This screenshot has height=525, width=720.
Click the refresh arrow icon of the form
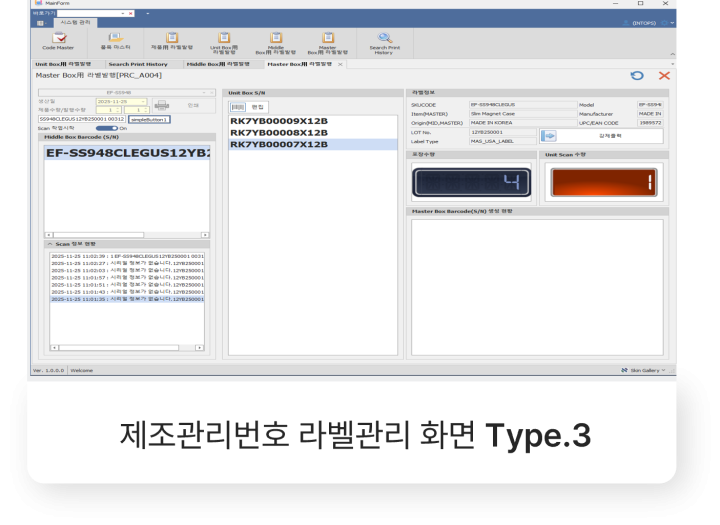(x=637, y=76)
